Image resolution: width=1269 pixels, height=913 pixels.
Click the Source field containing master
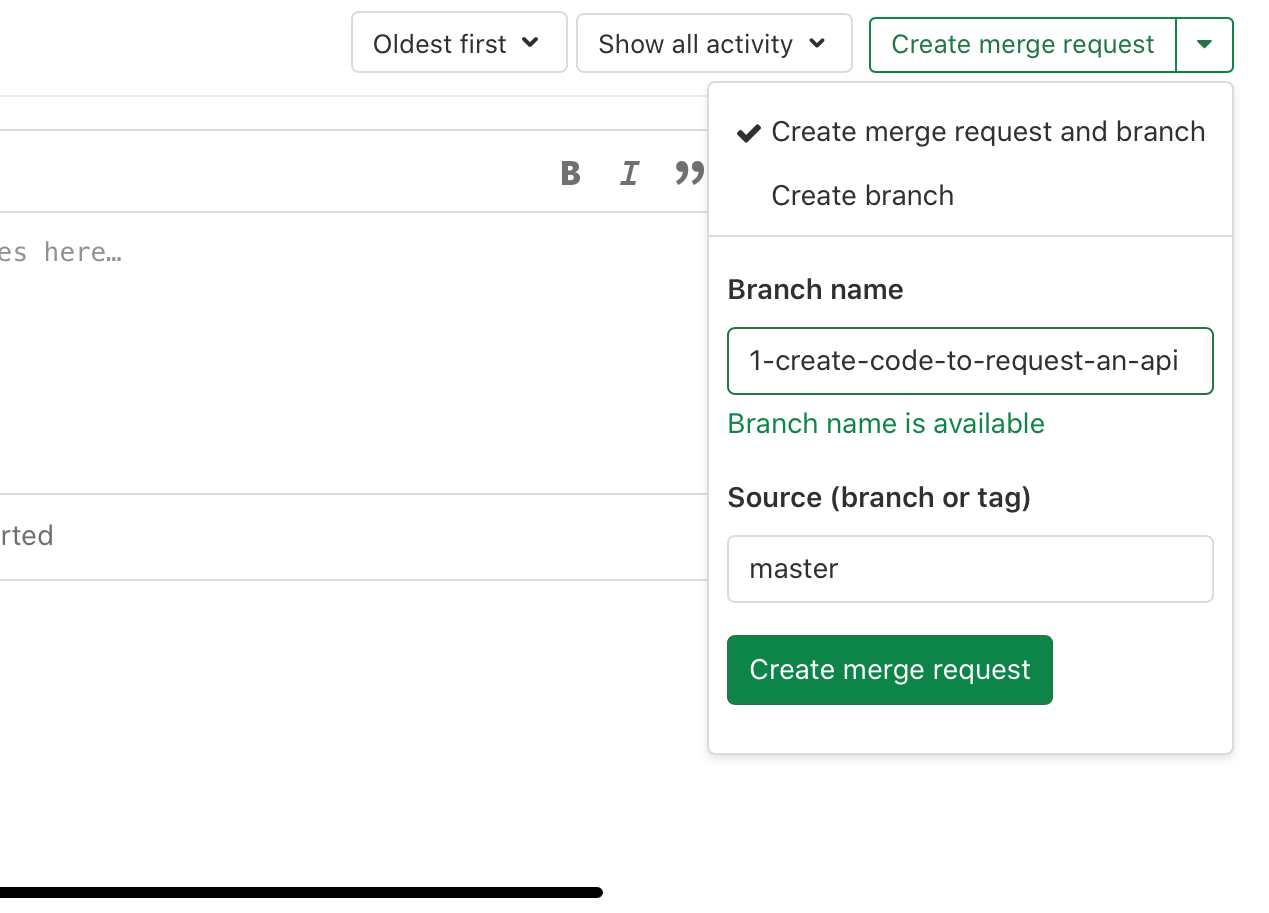point(969,569)
